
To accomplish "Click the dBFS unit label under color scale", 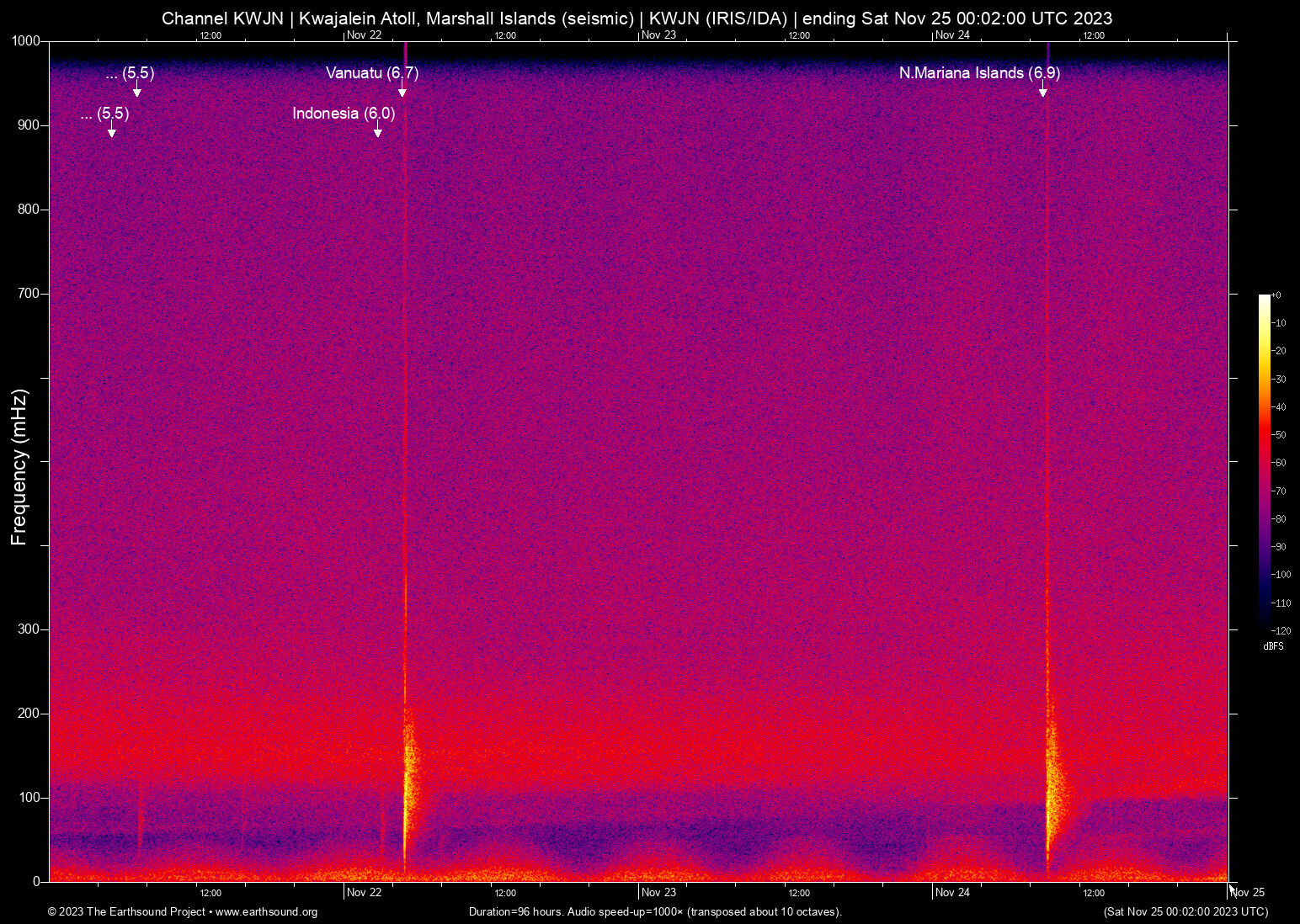I will point(1273,646).
